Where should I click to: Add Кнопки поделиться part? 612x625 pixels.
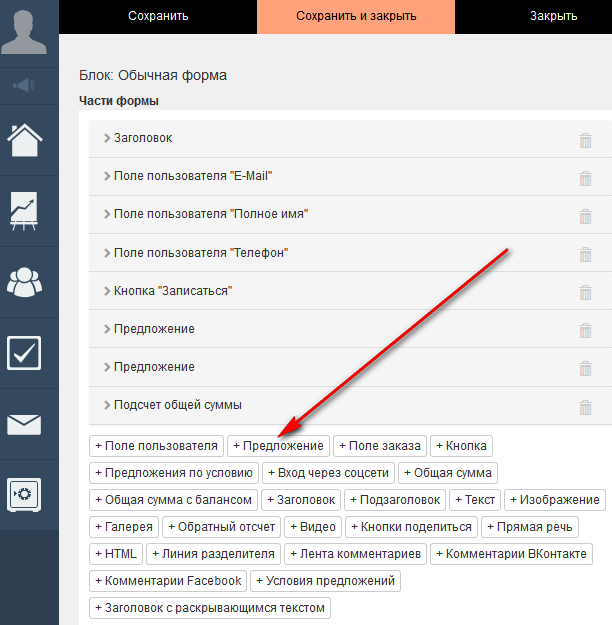[411, 527]
